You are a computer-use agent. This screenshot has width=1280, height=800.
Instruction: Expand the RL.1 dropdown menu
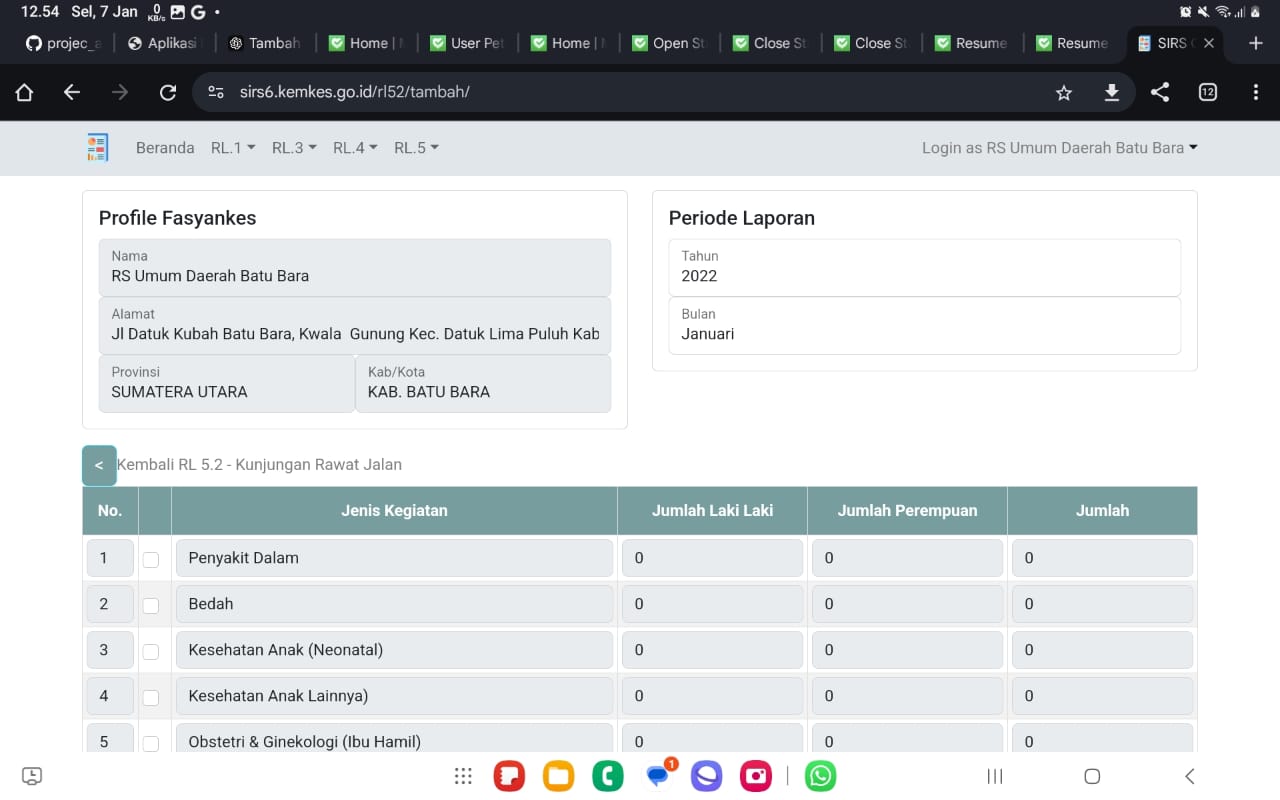point(233,147)
